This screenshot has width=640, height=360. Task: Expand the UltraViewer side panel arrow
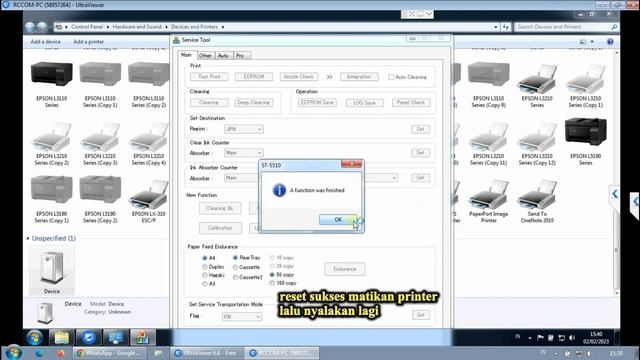(614, 194)
